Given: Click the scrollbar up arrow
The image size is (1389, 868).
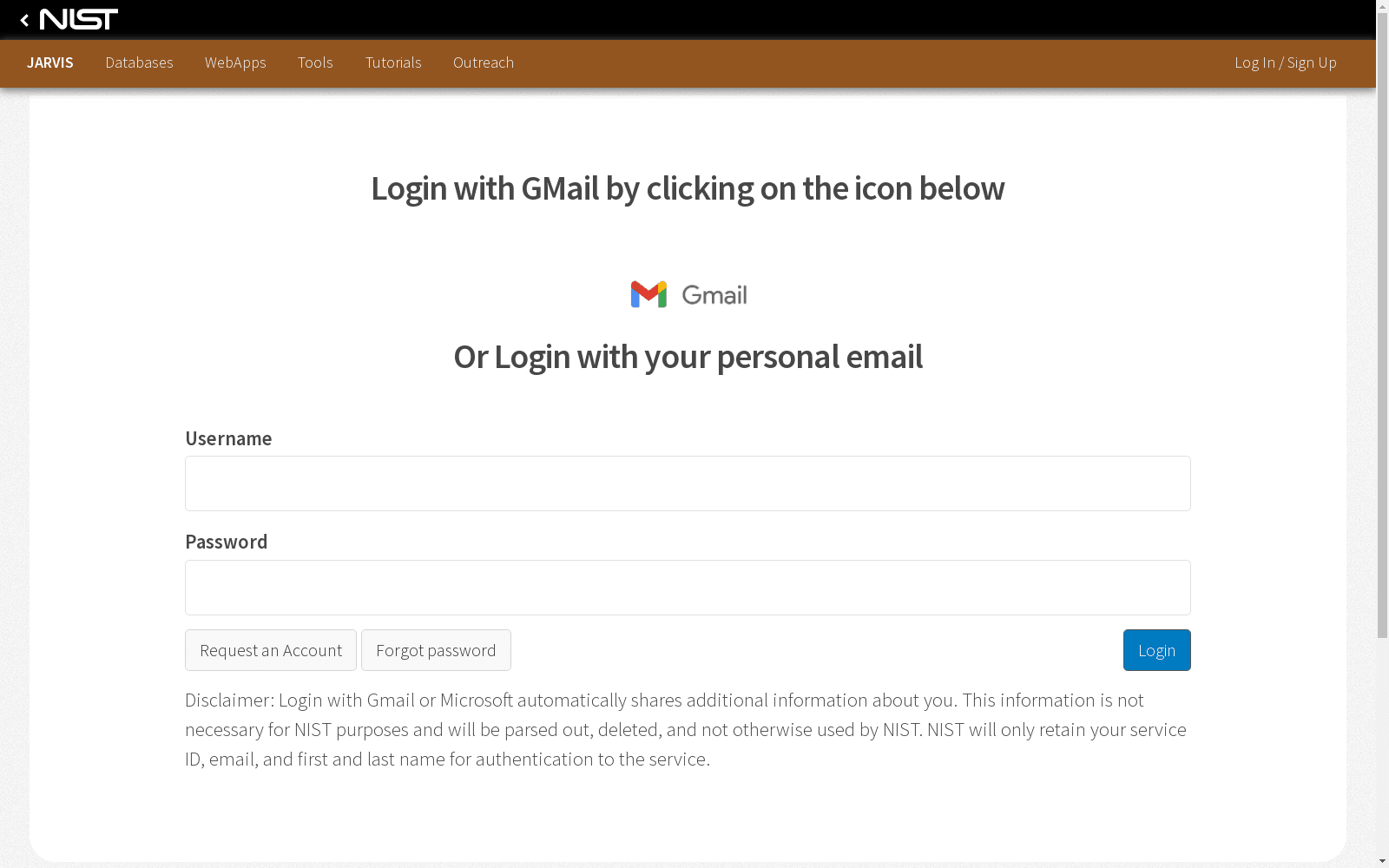Looking at the screenshot, I should pyautogui.click(x=1382, y=6).
